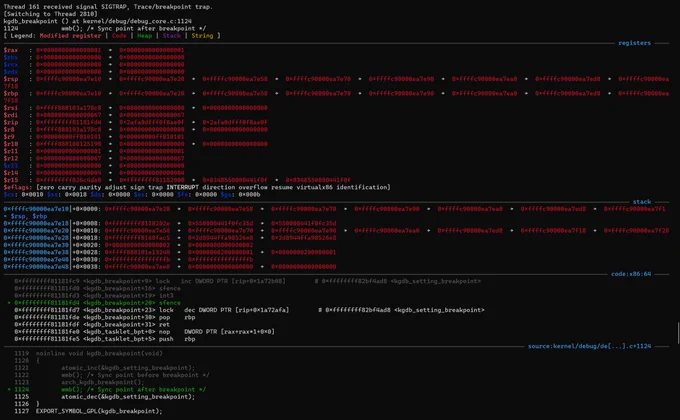
Task: Click source line 1119 'noinline void kgdb_breakpoint(void)'
Action: tap(99, 354)
